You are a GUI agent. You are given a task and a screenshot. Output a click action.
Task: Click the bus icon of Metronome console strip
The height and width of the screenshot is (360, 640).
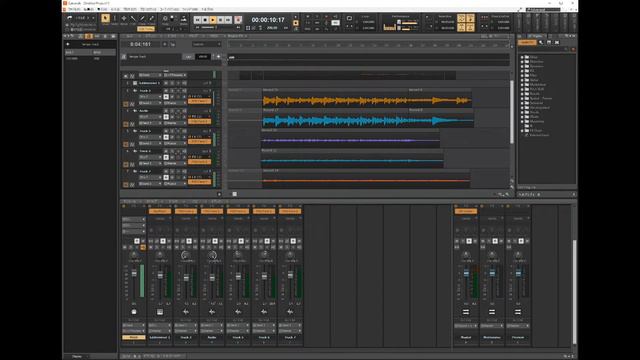click(492, 312)
